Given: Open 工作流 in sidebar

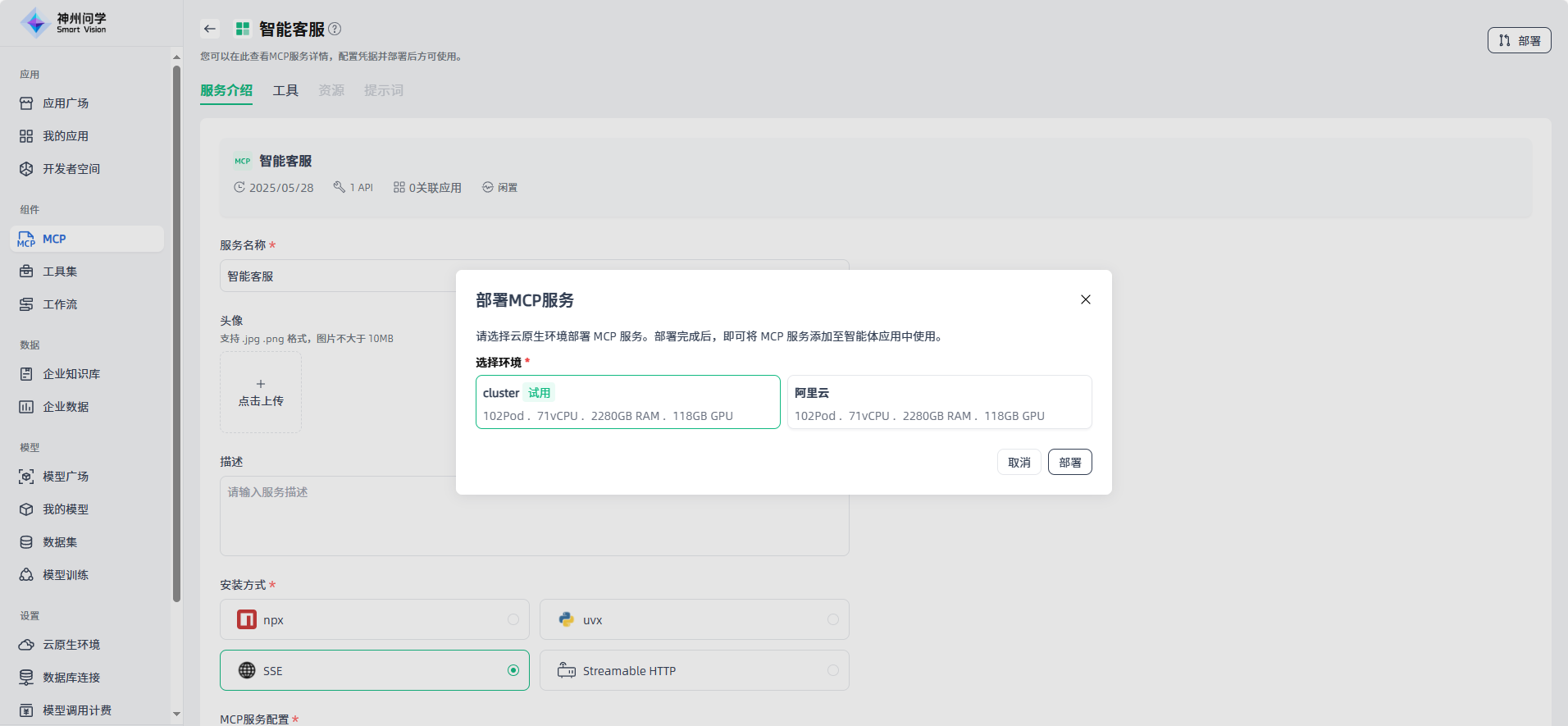Looking at the screenshot, I should tap(60, 304).
